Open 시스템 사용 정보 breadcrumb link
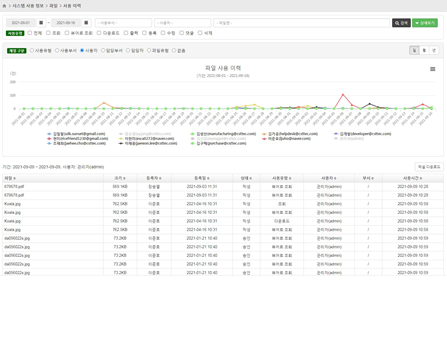The height and width of the screenshot is (362, 447). [28, 6]
